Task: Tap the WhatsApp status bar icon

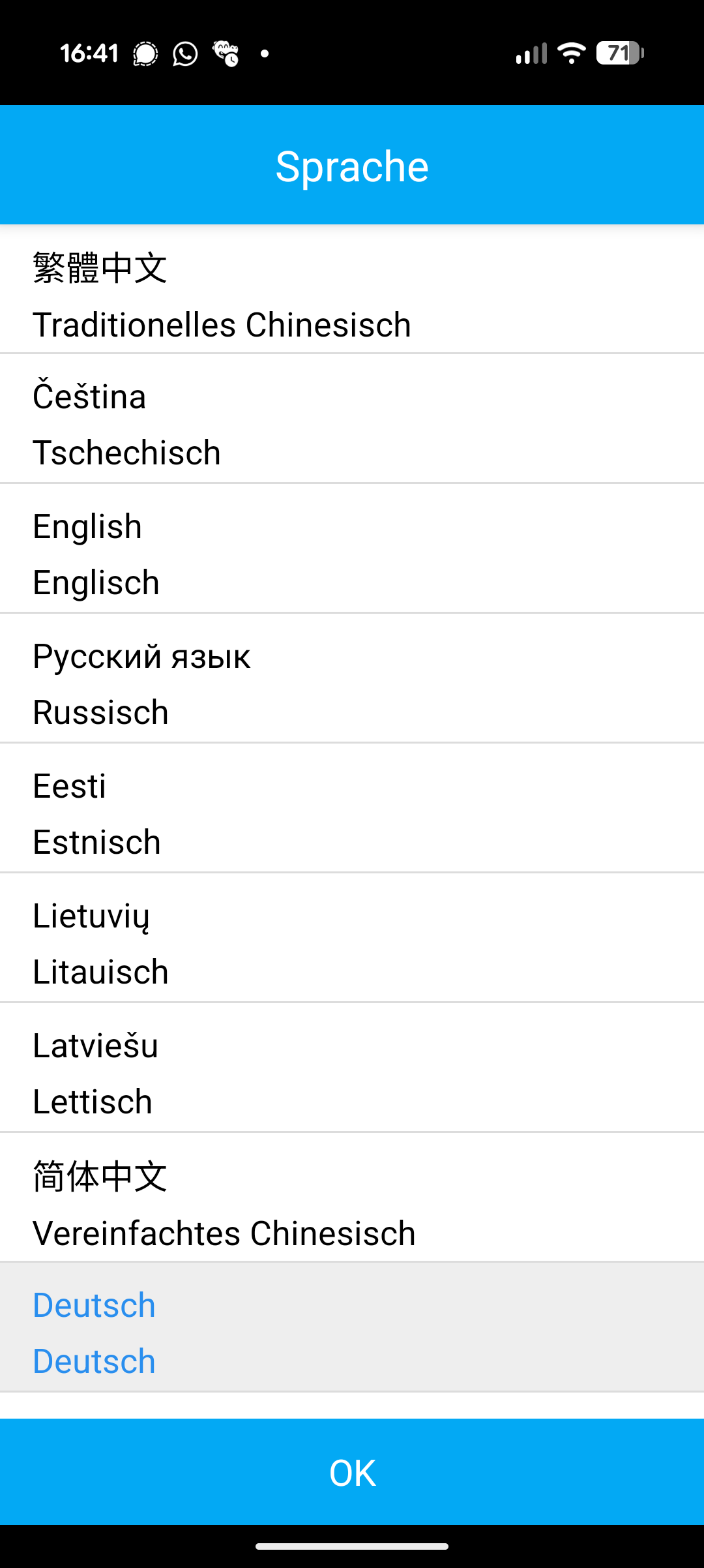Action: (185, 53)
